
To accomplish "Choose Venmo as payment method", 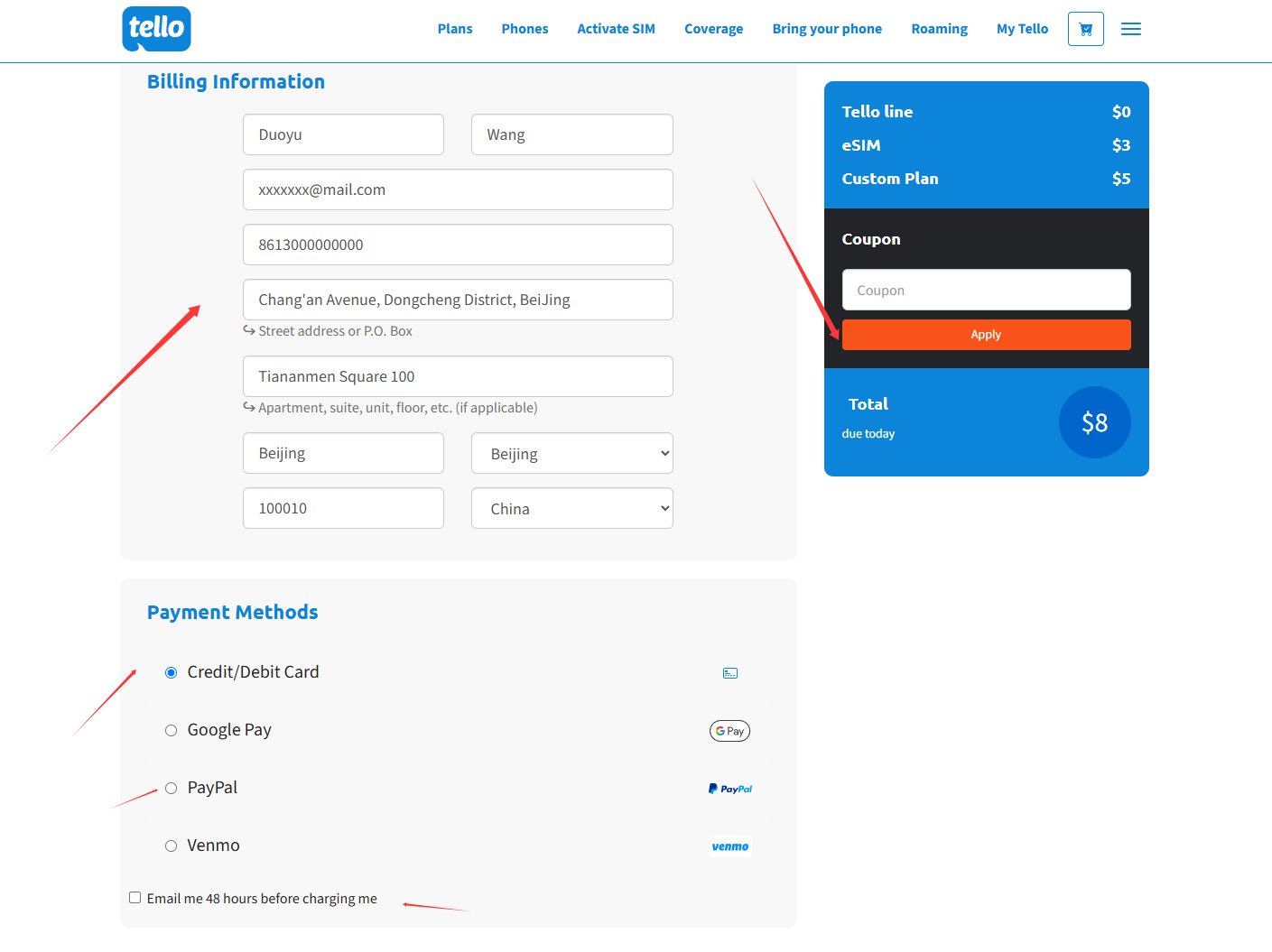I will [x=171, y=846].
